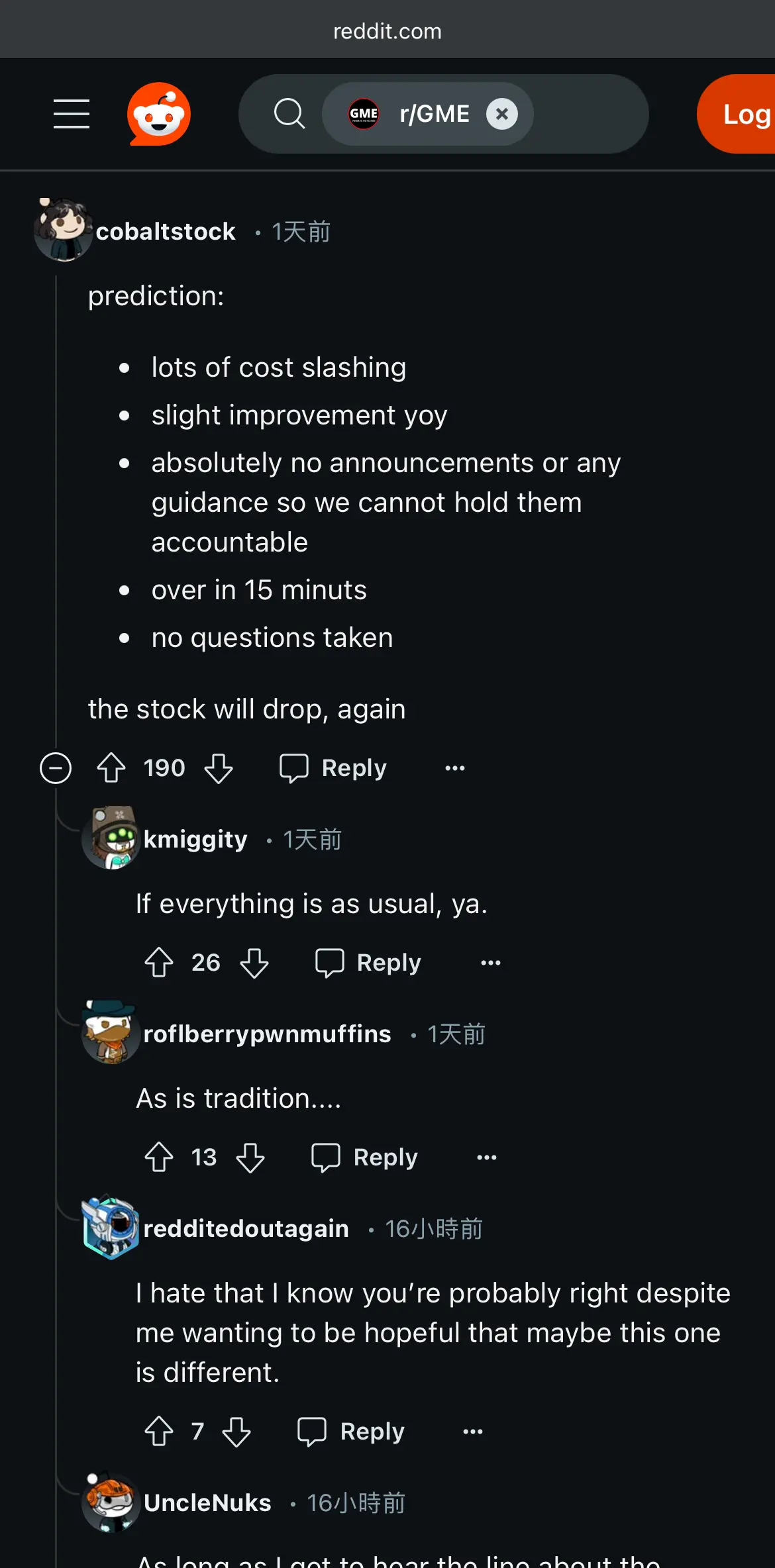
Task: Upvote the 'As is tradition' comment
Action: tap(159, 1157)
